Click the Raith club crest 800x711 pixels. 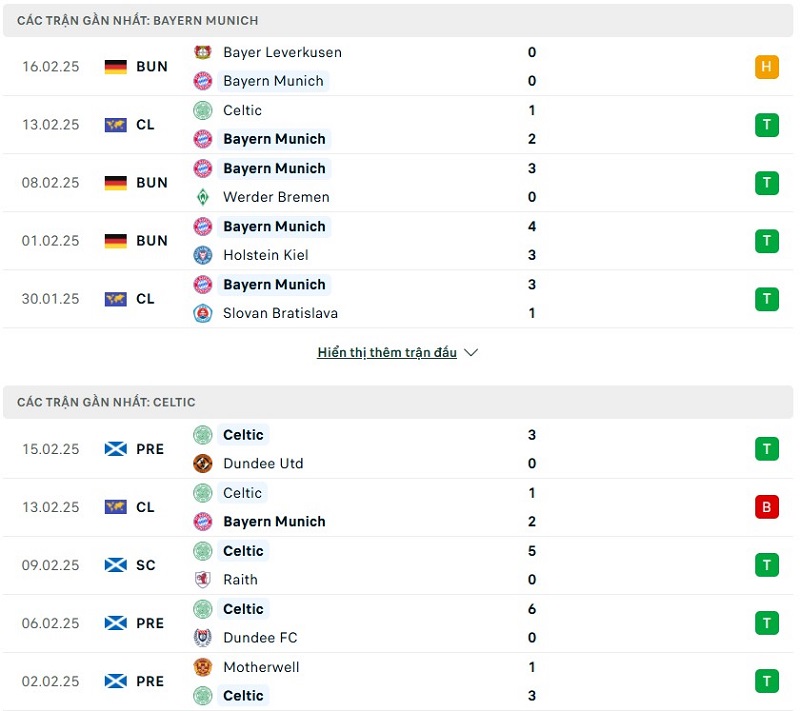pyautogui.click(x=203, y=579)
